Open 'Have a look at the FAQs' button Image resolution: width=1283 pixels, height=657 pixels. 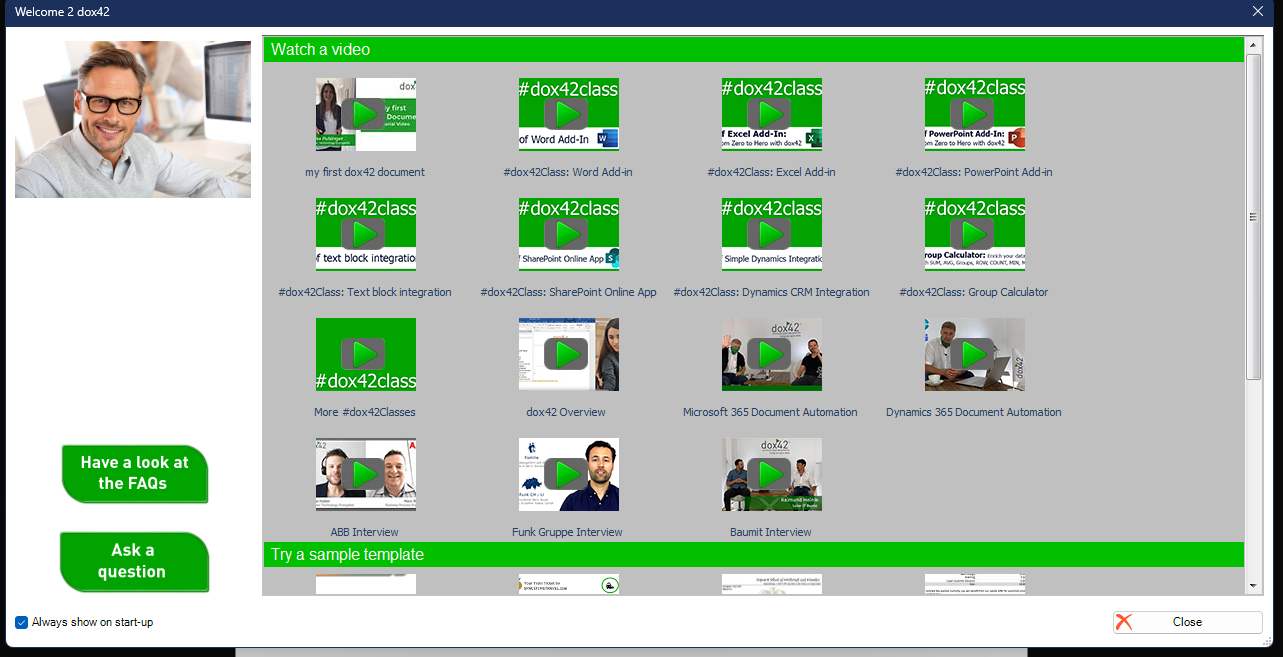click(x=134, y=473)
